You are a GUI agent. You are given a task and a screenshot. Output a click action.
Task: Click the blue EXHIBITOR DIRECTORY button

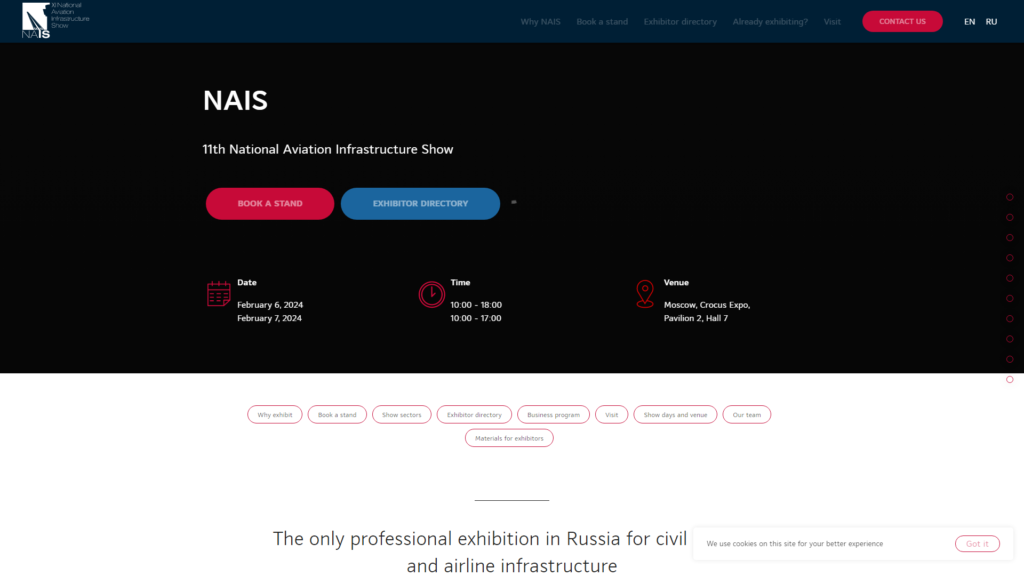[420, 204]
